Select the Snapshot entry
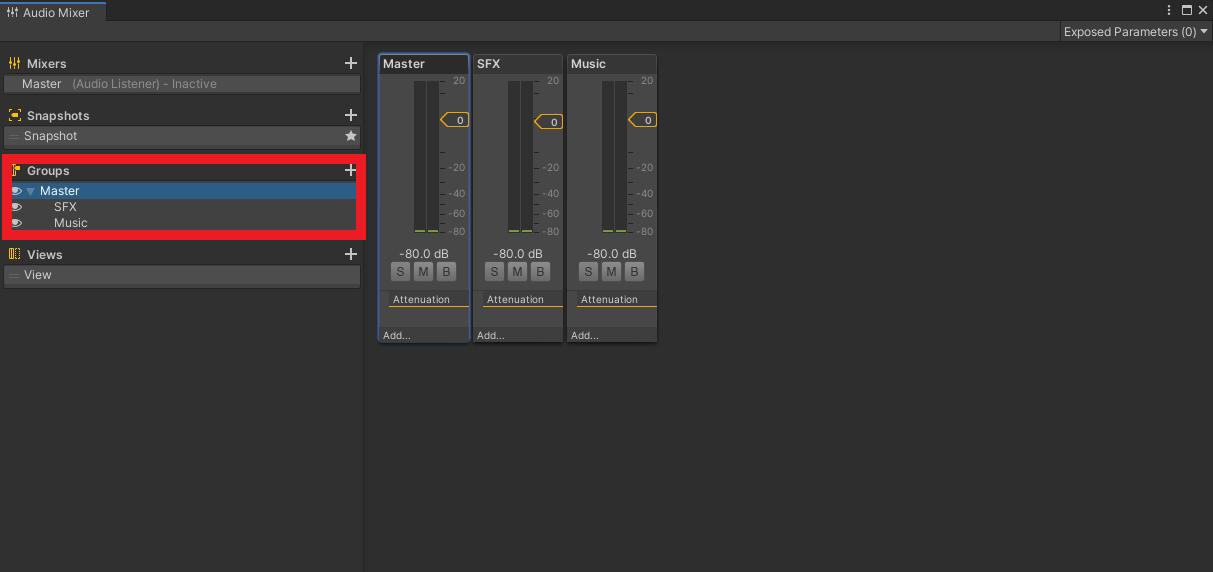 click(x=182, y=136)
